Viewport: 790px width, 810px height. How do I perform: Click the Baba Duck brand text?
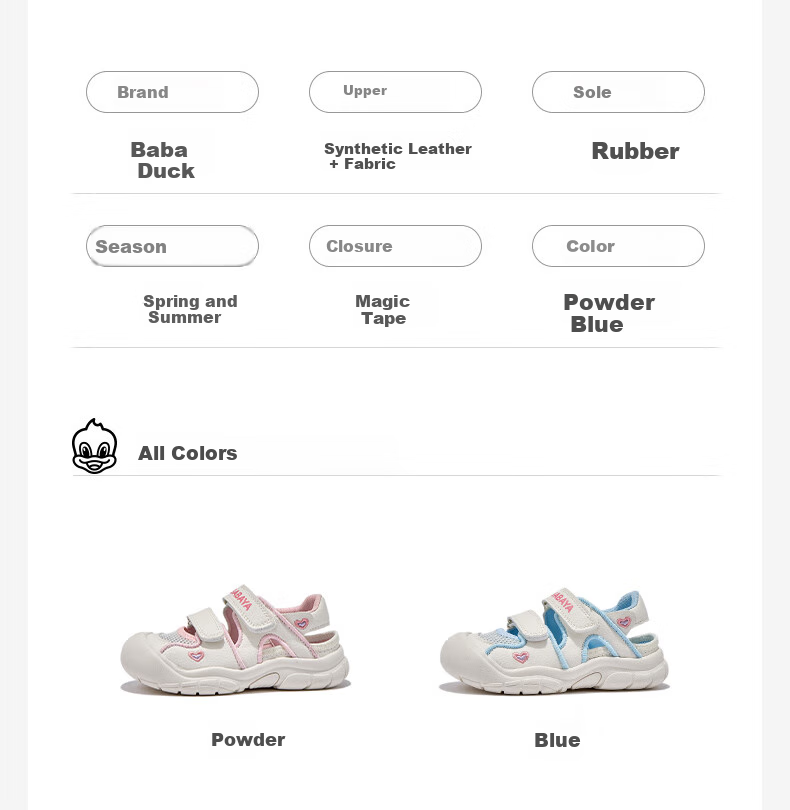(163, 160)
